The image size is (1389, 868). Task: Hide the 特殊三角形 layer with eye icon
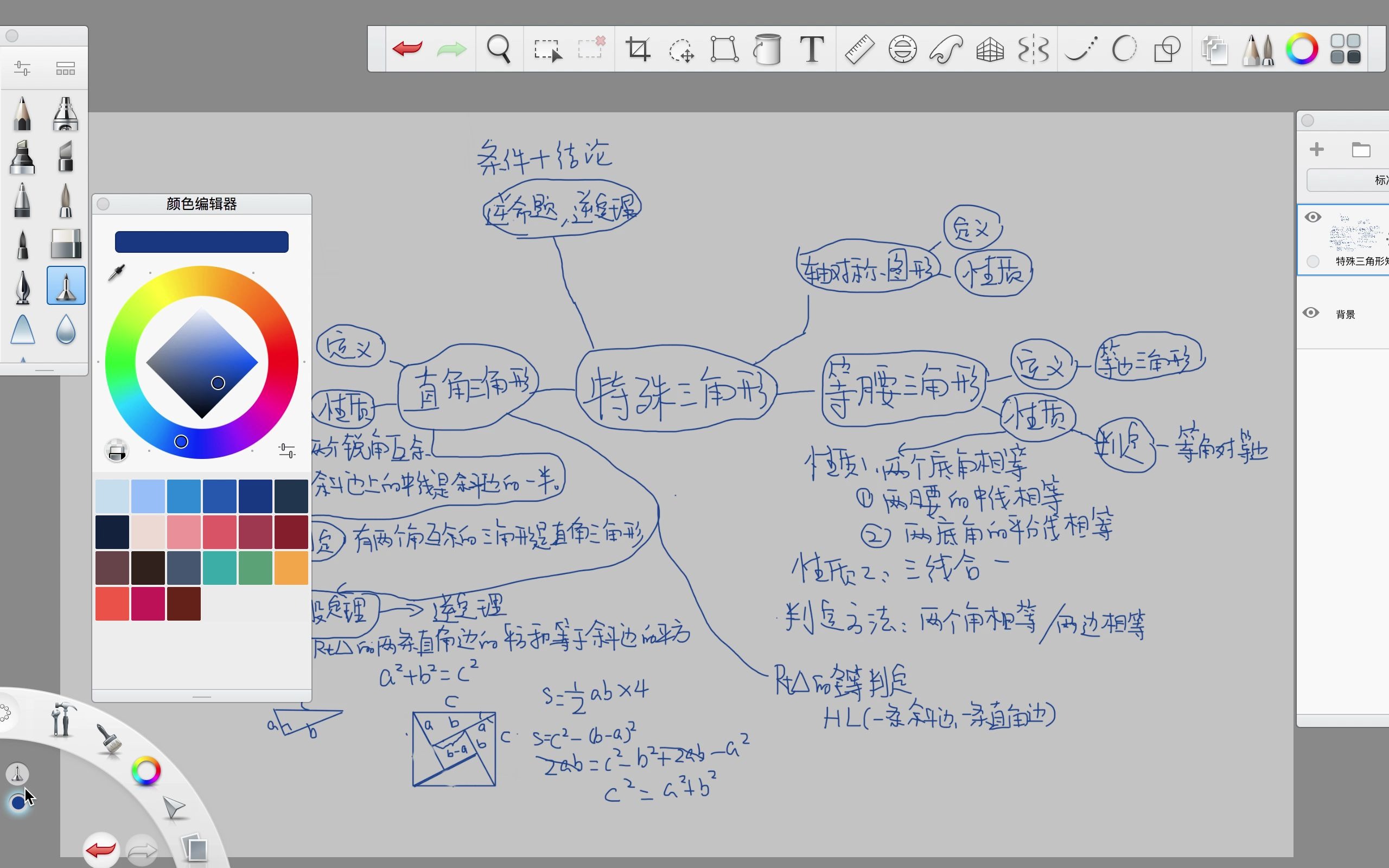click(x=1312, y=217)
